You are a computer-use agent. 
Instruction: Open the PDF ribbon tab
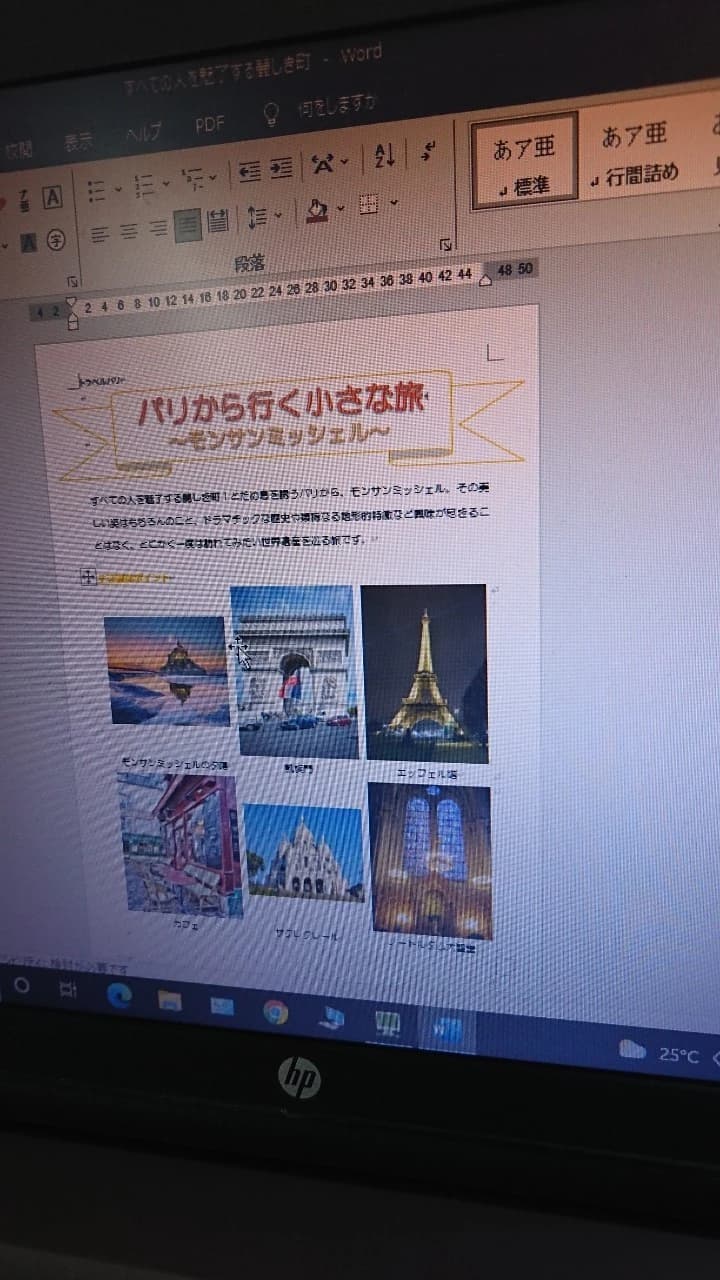[x=210, y=125]
